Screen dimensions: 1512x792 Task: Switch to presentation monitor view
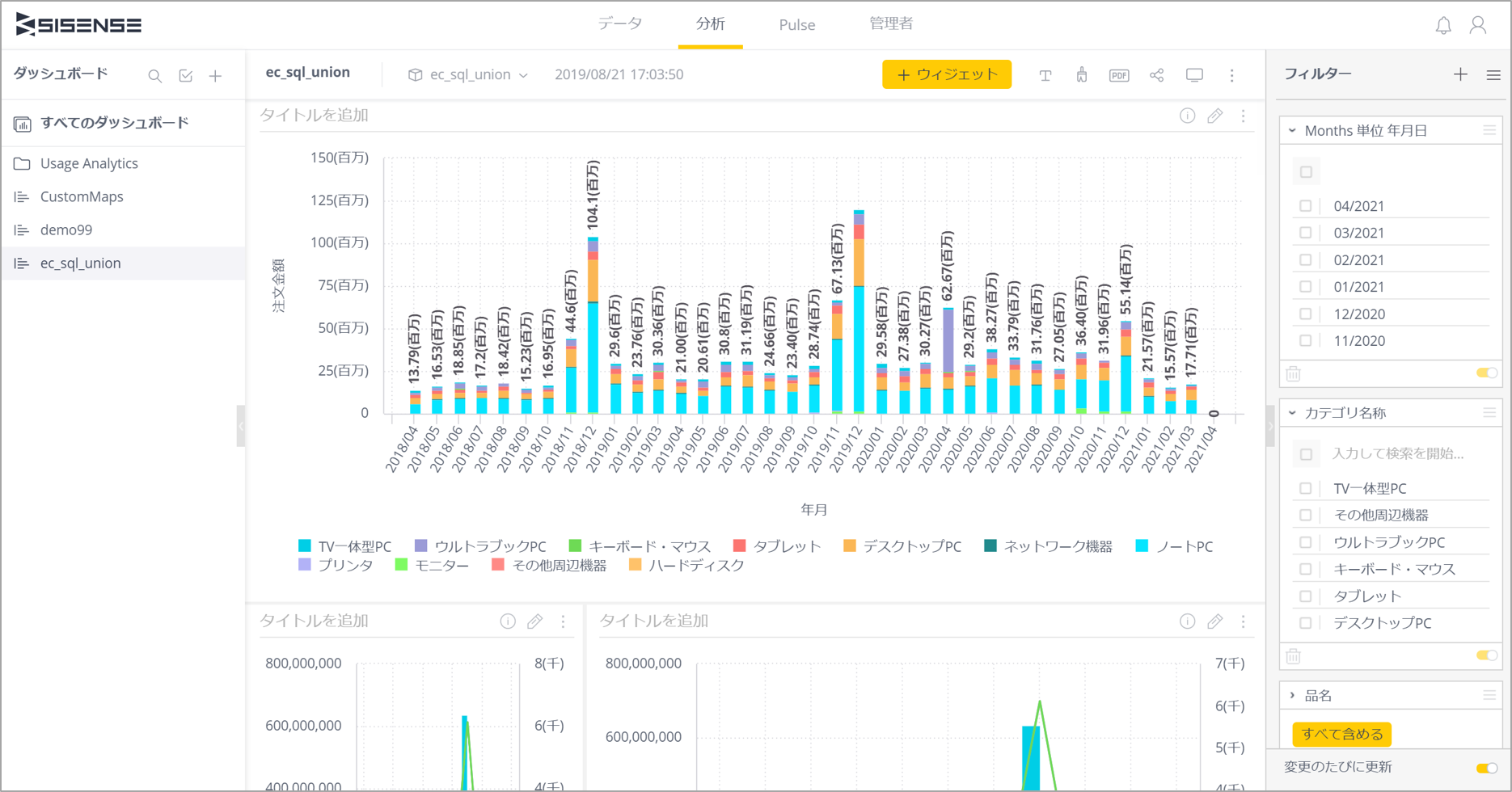point(1194,75)
